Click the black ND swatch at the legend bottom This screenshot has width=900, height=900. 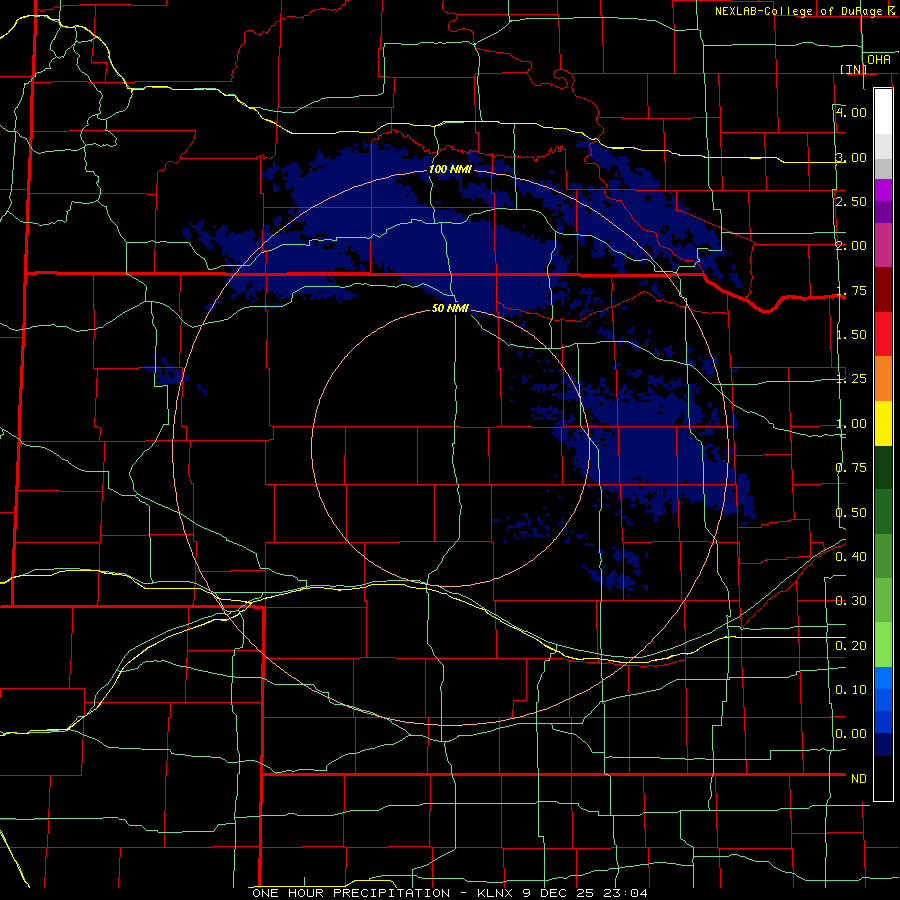883,778
